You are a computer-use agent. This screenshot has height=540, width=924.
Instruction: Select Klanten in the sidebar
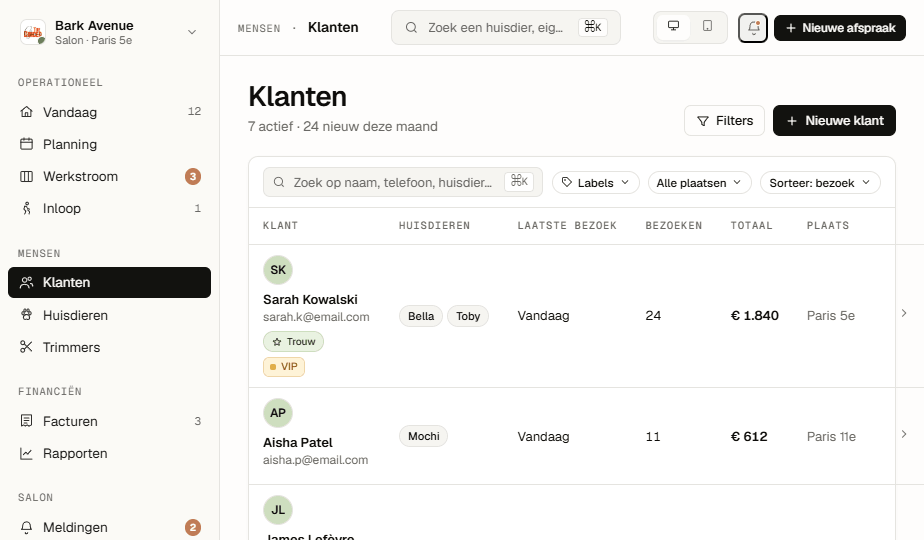click(110, 282)
